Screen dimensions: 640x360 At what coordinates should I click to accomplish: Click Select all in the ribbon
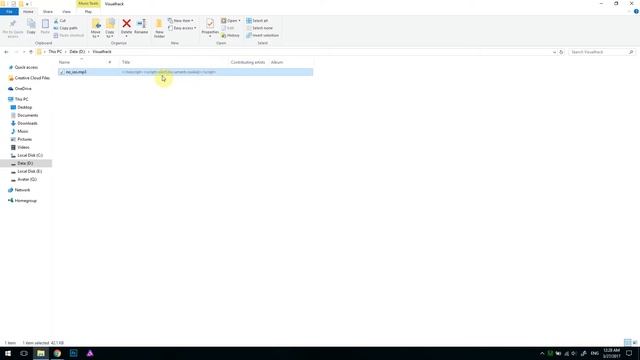[257, 20]
